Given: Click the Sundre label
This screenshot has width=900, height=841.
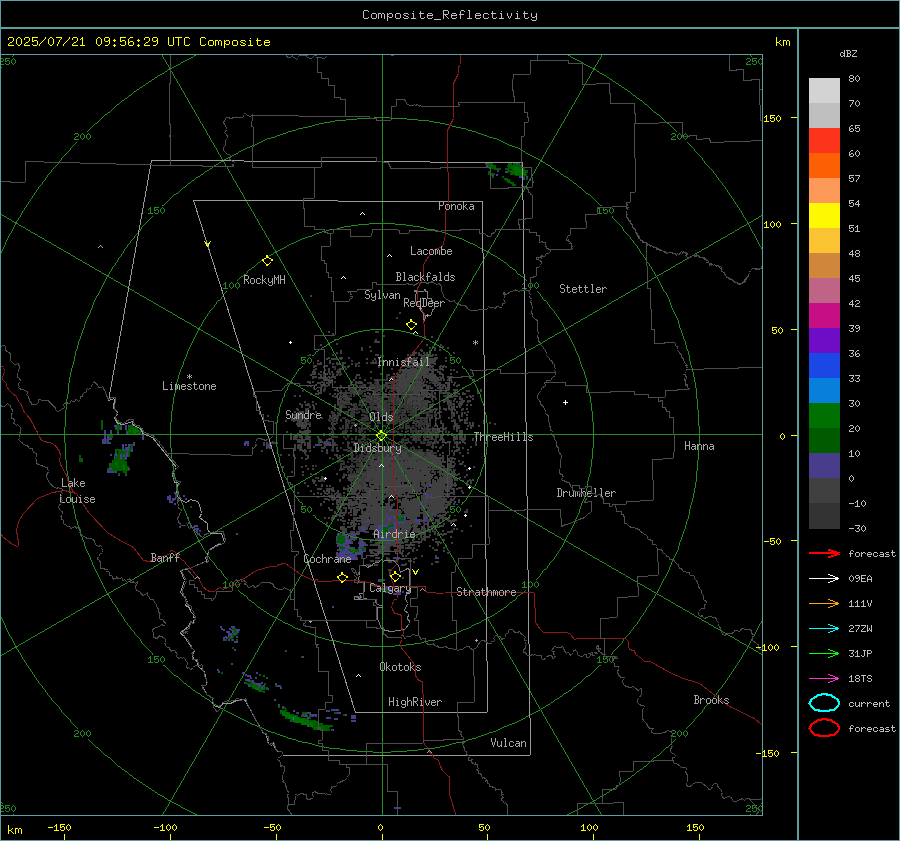Looking at the screenshot, I should (x=303, y=414).
